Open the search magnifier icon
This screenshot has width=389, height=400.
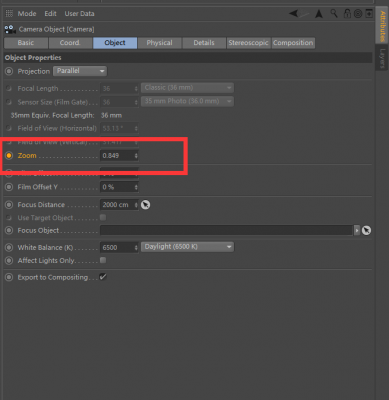[x=334, y=13]
